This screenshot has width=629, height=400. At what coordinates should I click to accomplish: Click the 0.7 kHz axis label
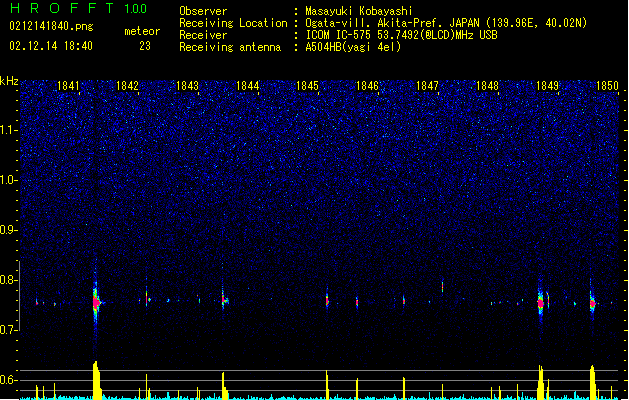(x=9, y=330)
